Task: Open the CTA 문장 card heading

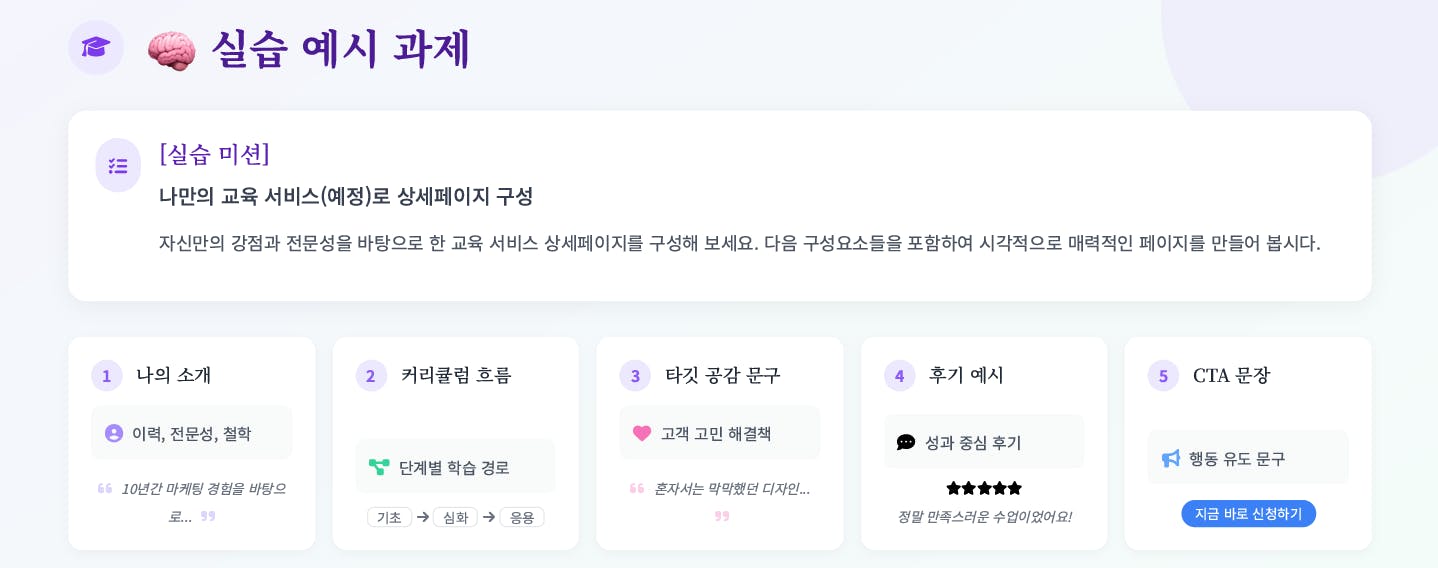Action: [x=1231, y=375]
